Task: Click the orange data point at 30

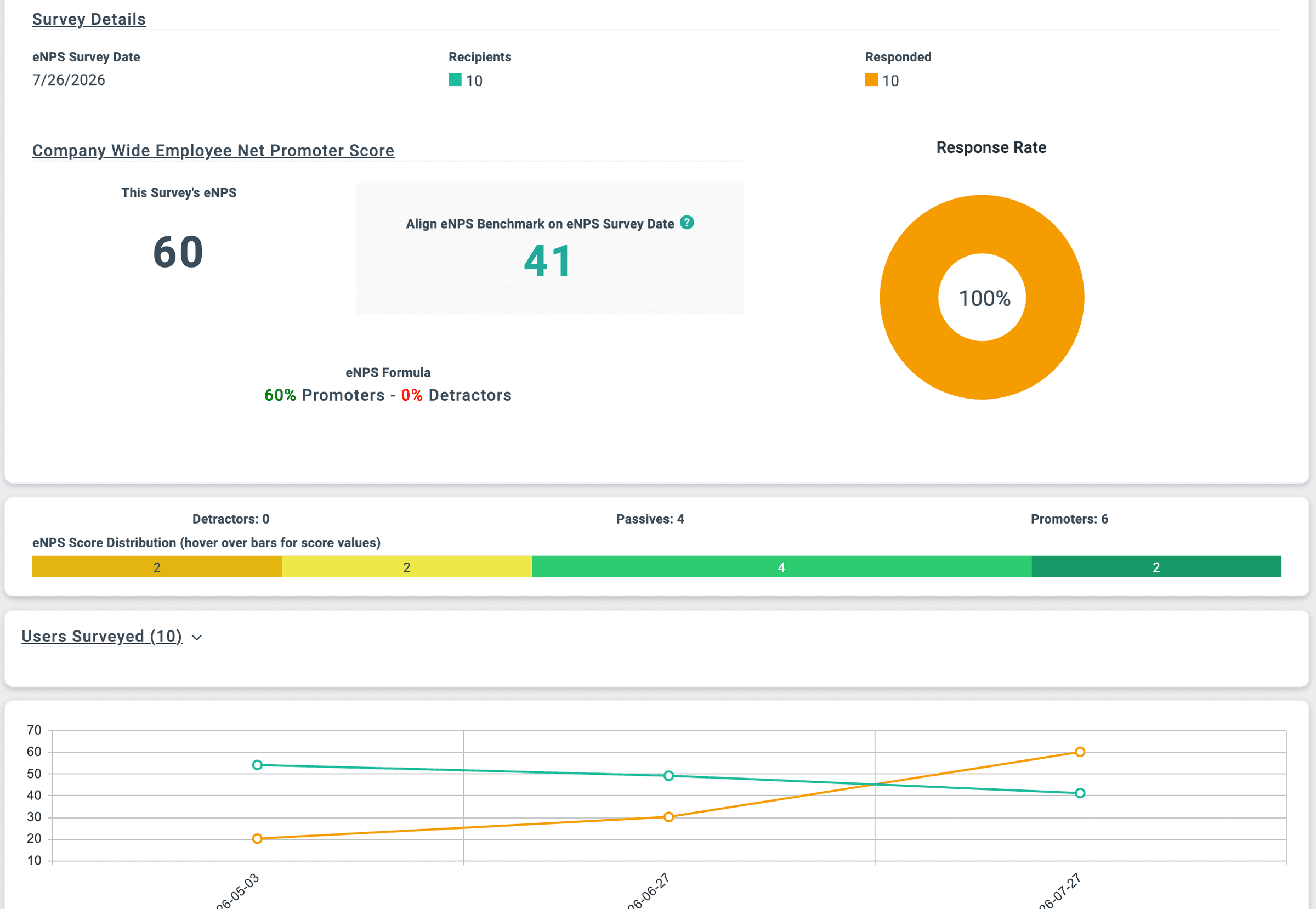Action: click(x=668, y=817)
